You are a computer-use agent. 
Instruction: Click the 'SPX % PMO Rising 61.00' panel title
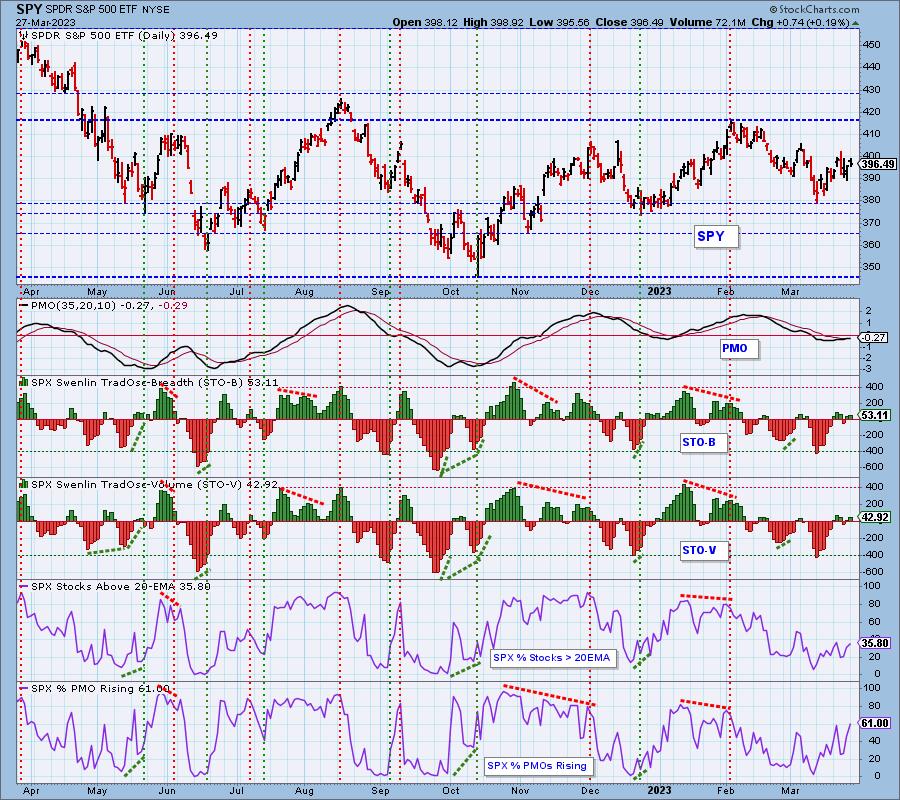[x=100, y=689]
